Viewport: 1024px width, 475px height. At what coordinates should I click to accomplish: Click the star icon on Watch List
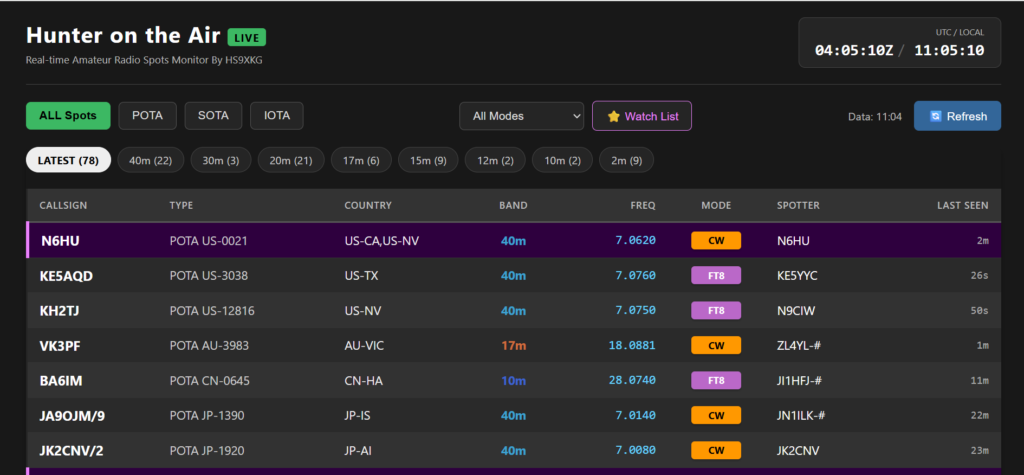(x=614, y=116)
